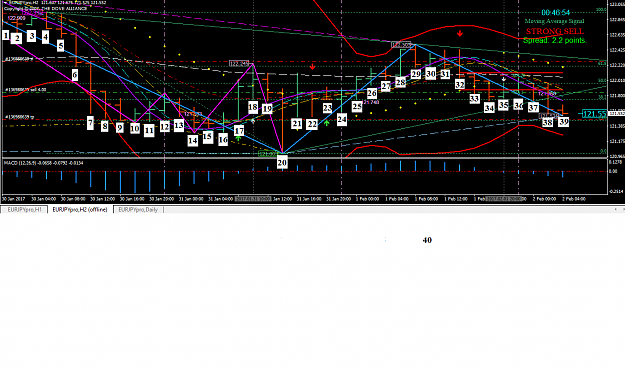
Task: Click the left tab-scroll arrow beside chart tabs
Action: [615, 209]
